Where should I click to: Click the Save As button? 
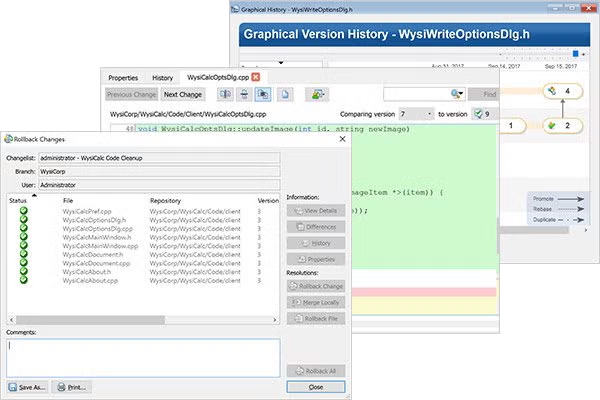(x=28, y=386)
